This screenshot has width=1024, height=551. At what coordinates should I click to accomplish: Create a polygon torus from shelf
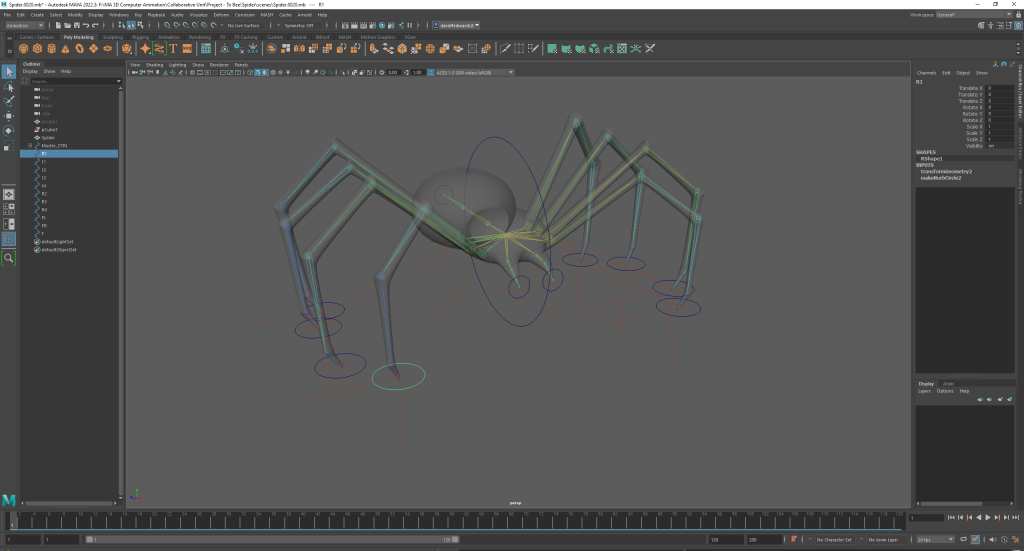tap(80, 49)
